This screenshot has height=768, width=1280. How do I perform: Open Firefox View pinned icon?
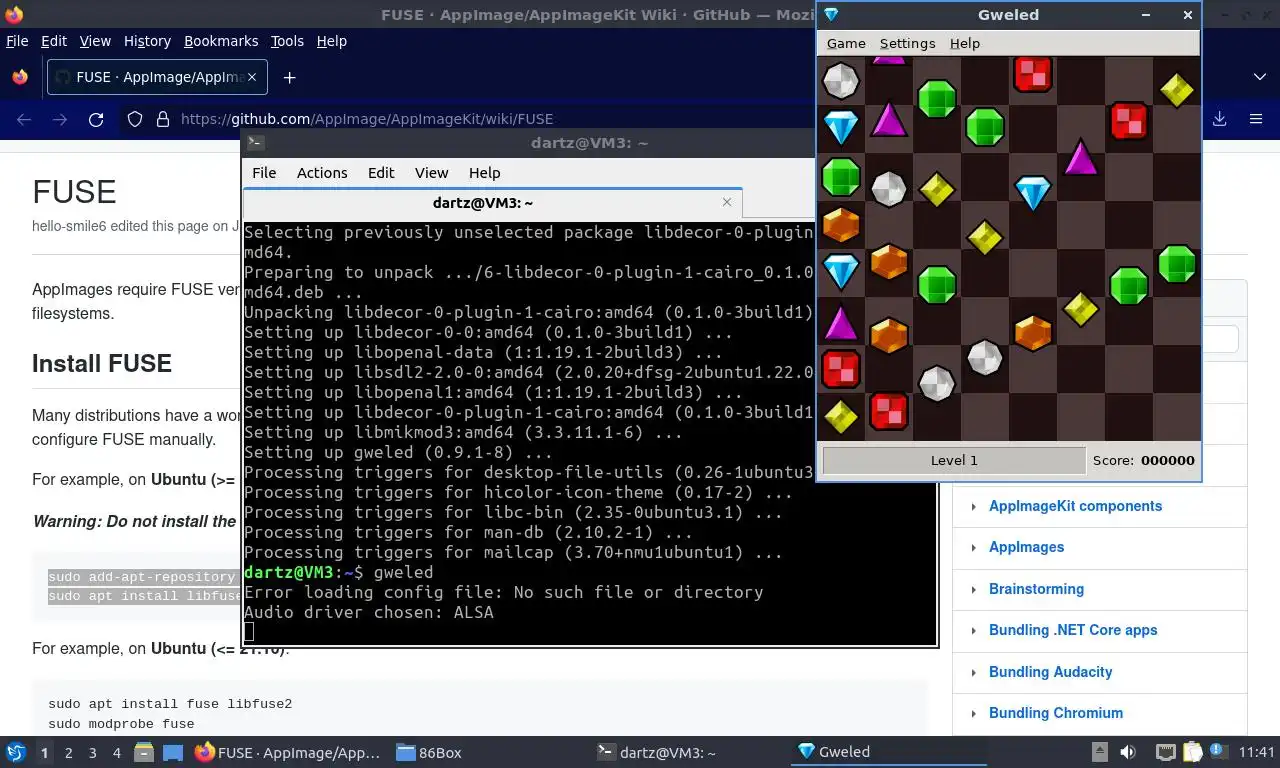coord(19,77)
